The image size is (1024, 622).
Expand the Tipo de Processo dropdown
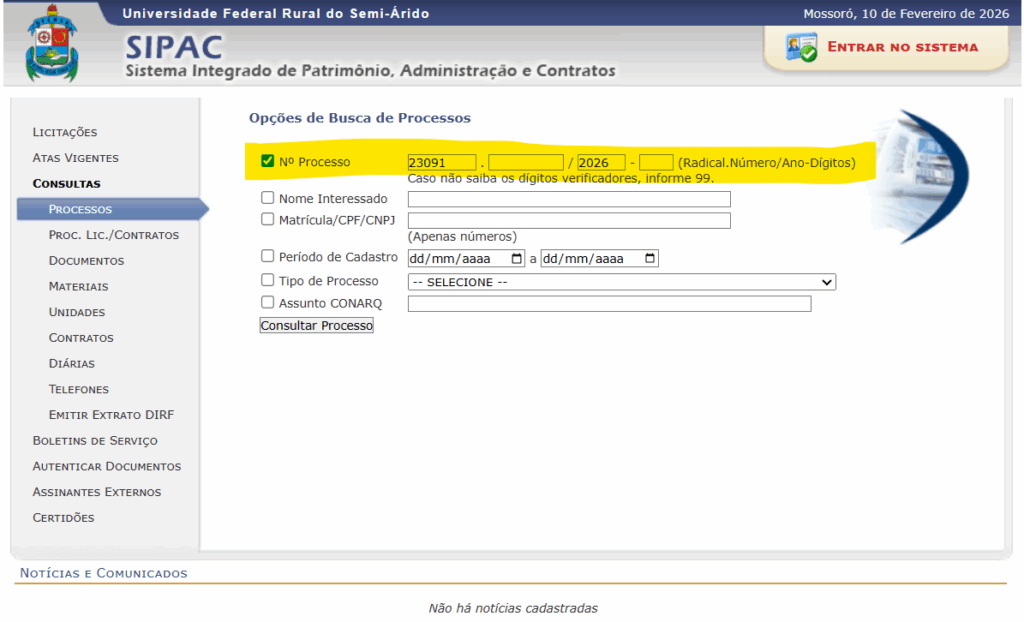(x=621, y=282)
